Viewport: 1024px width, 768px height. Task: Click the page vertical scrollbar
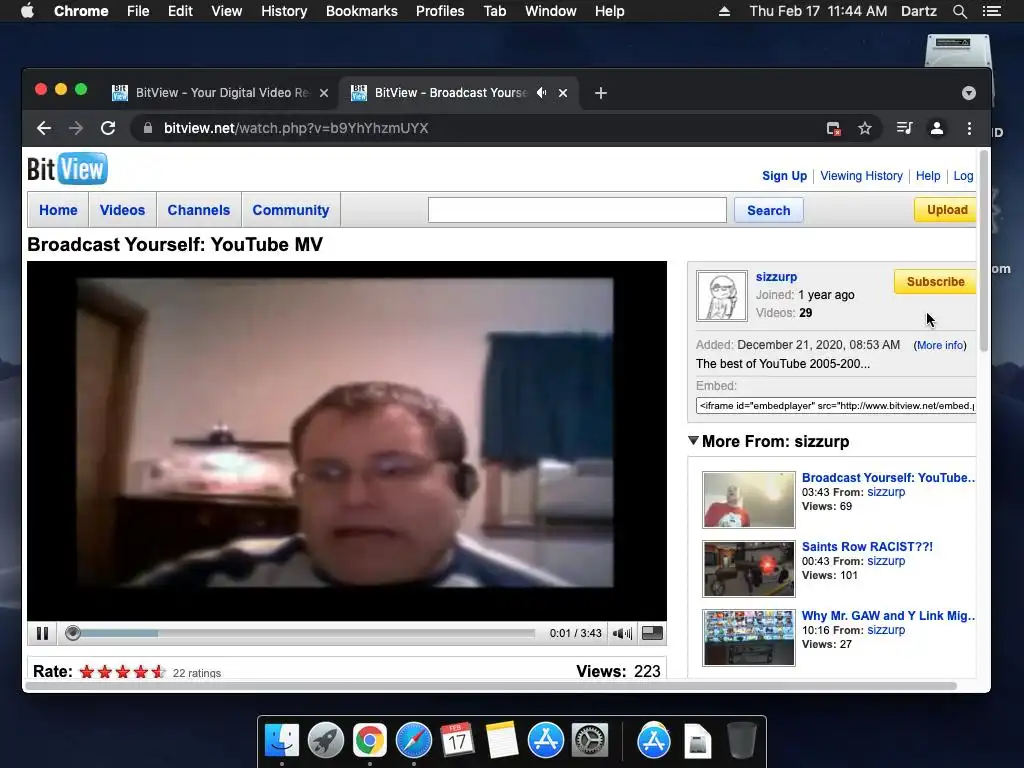983,251
